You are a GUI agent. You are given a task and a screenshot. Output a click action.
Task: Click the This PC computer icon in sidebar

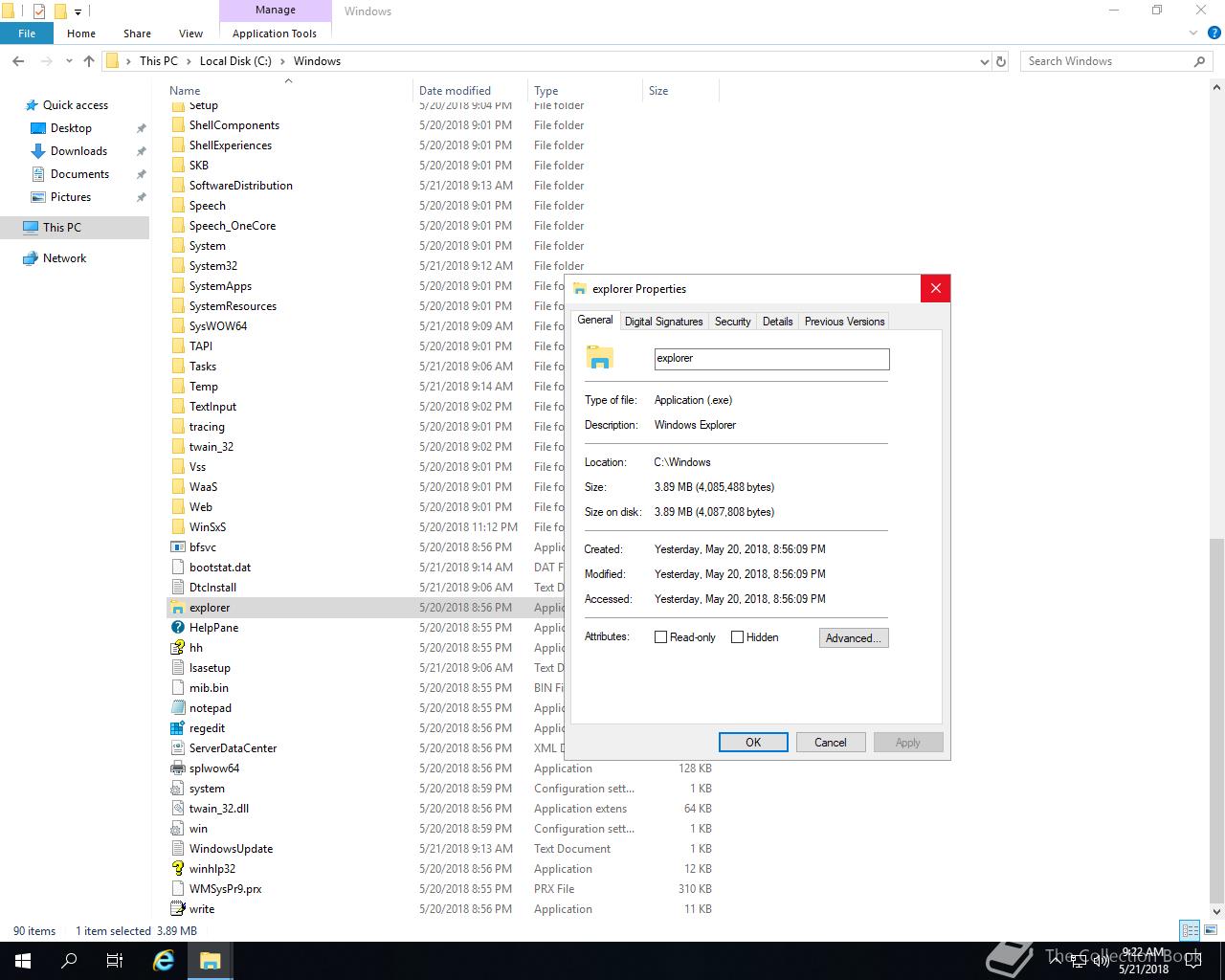coord(31,228)
